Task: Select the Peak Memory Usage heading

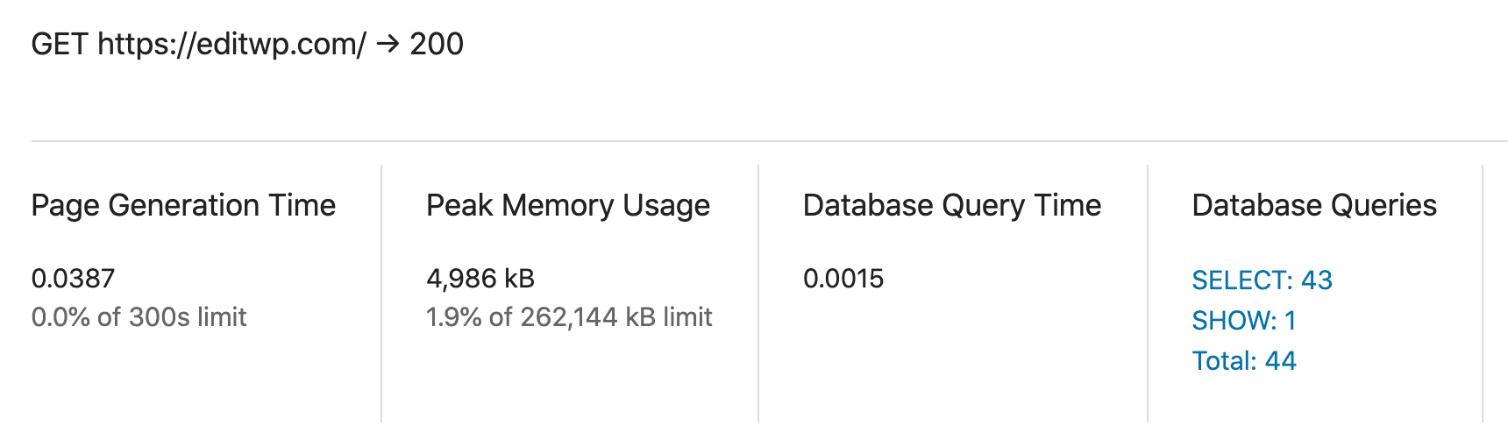Action: coord(568,206)
